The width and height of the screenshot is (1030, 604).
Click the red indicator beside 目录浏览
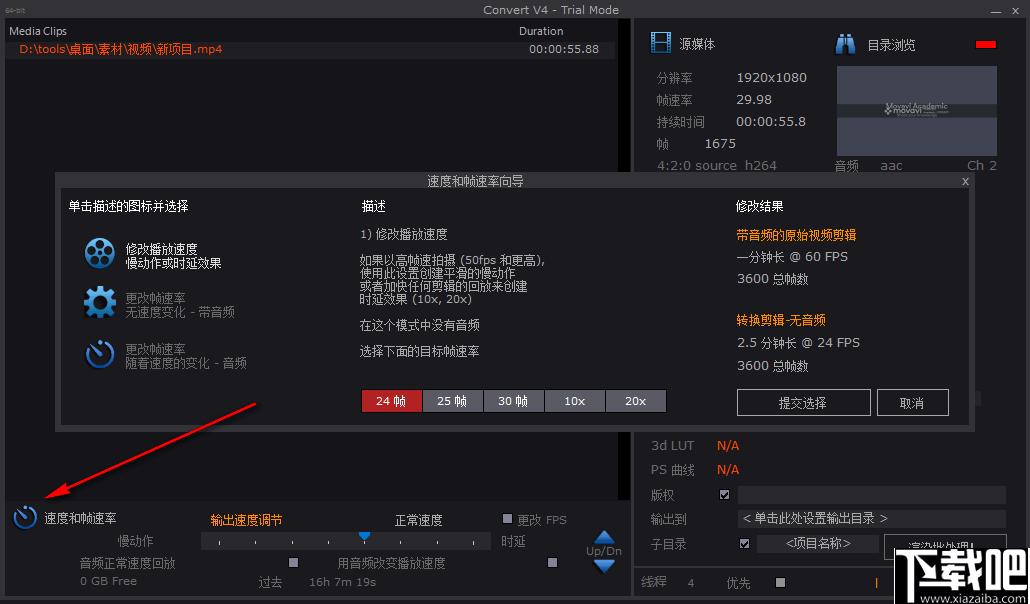[x=986, y=45]
